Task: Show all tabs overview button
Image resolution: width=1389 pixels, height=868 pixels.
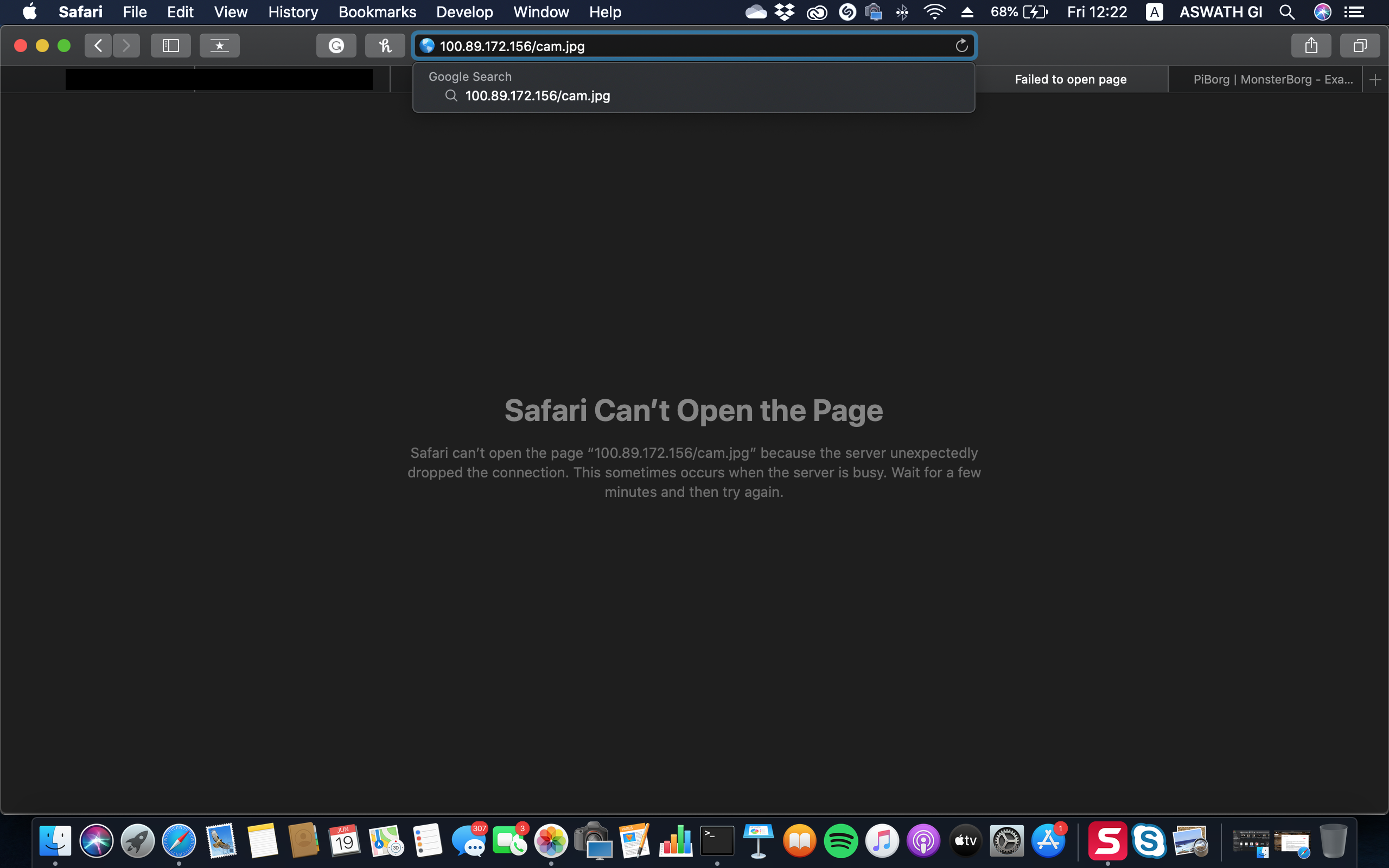Action: (1360, 46)
